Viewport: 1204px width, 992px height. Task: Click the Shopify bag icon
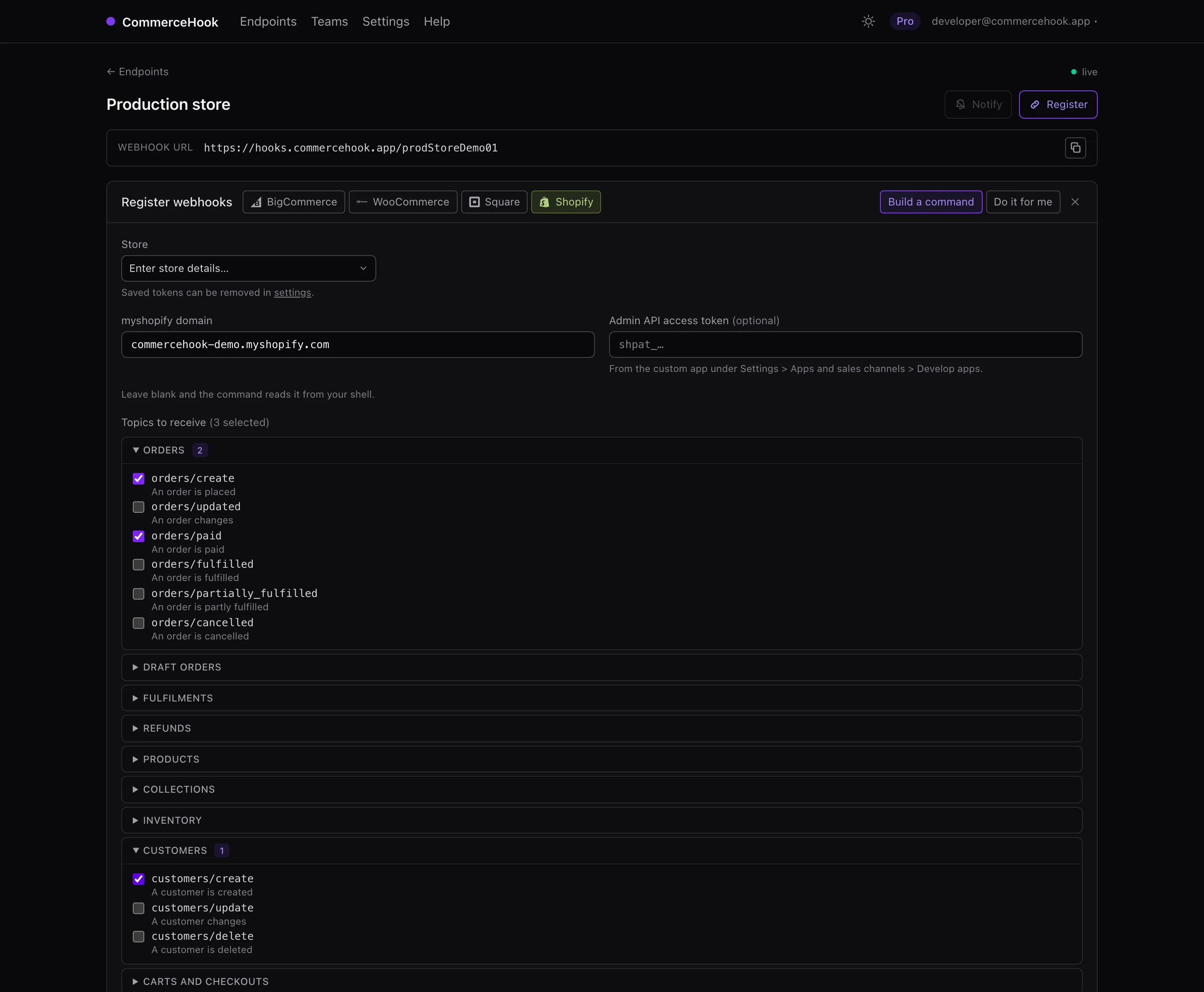(x=544, y=202)
